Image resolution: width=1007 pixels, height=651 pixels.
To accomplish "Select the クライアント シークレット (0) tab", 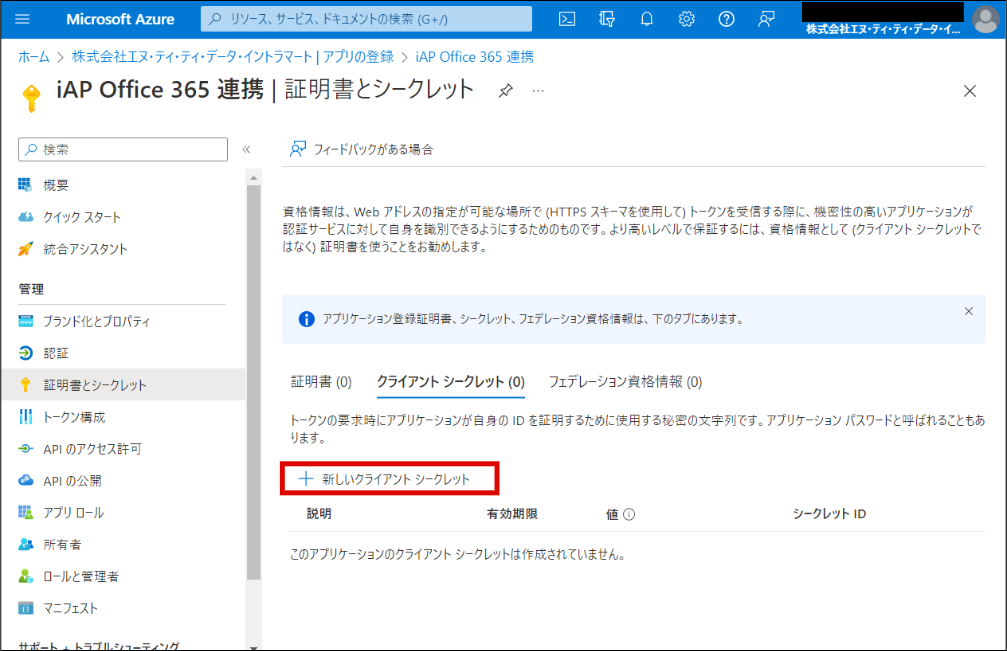I will tap(450, 381).
